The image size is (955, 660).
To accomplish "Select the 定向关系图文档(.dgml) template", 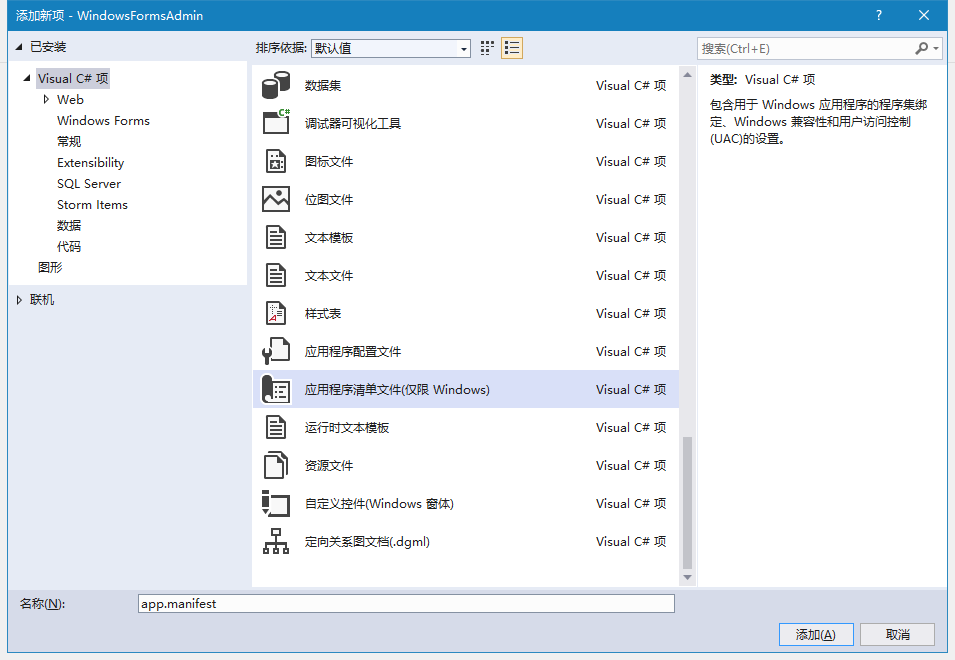I will [370, 541].
